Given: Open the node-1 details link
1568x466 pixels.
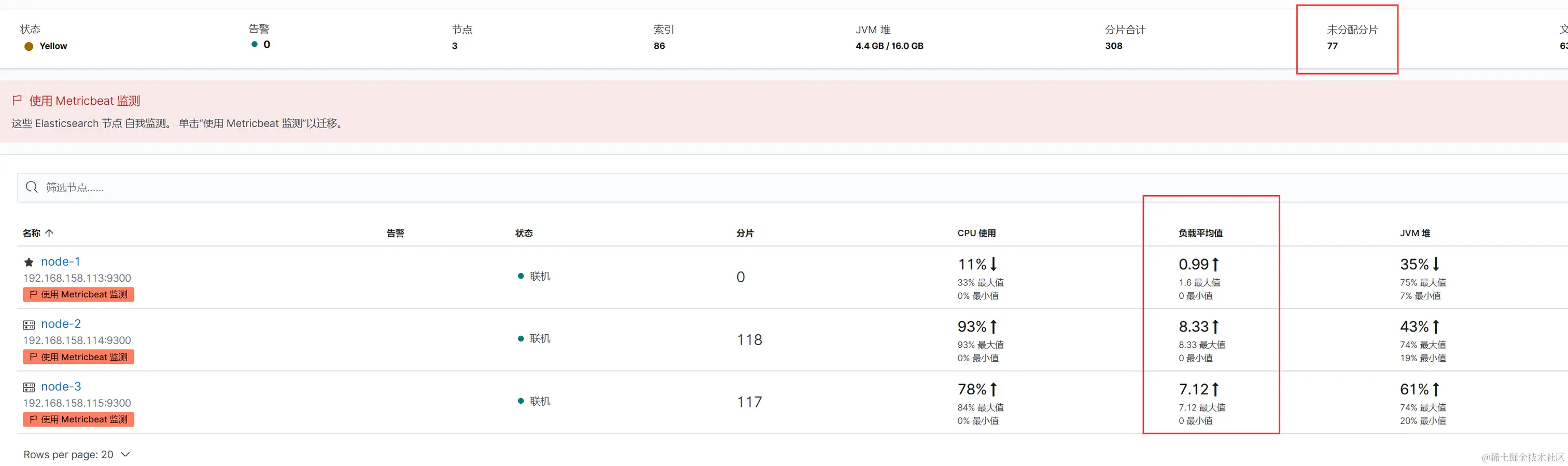Looking at the screenshot, I should click(x=60, y=262).
